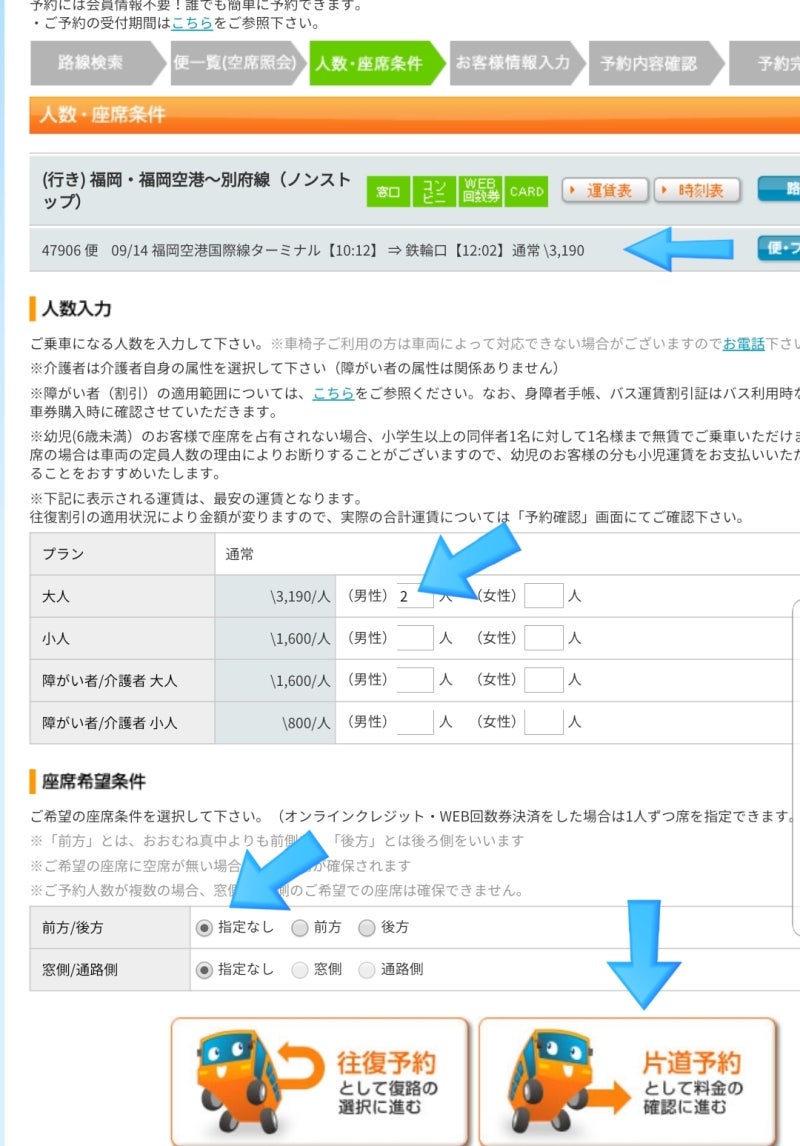Click 障がい者/介護者 小人 男性 count field
The image size is (800, 1146).
coord(414,722)
